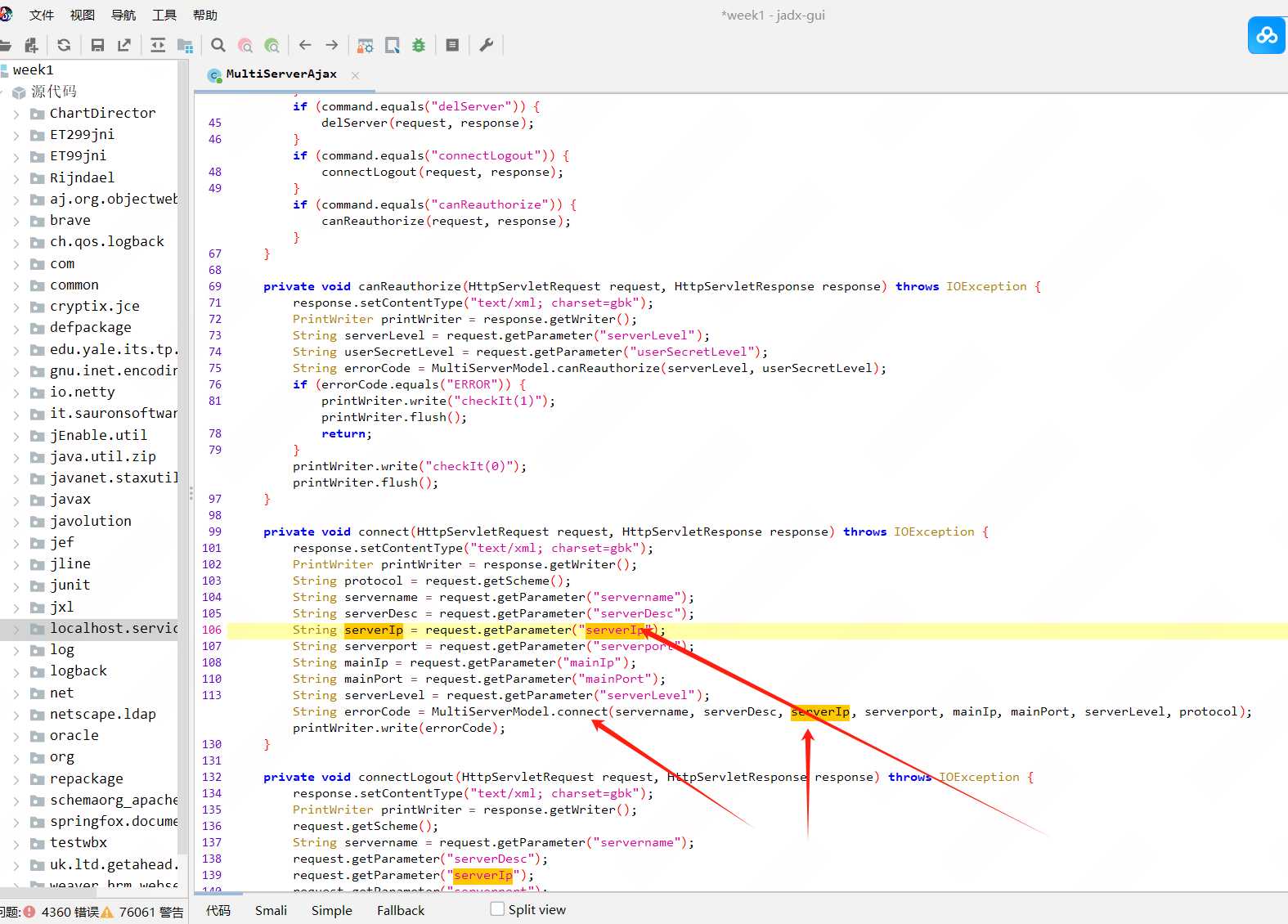Expand the netscape.ldap package node
The width and height of the screenshot is (1288, 924).
tap(16, 715)
